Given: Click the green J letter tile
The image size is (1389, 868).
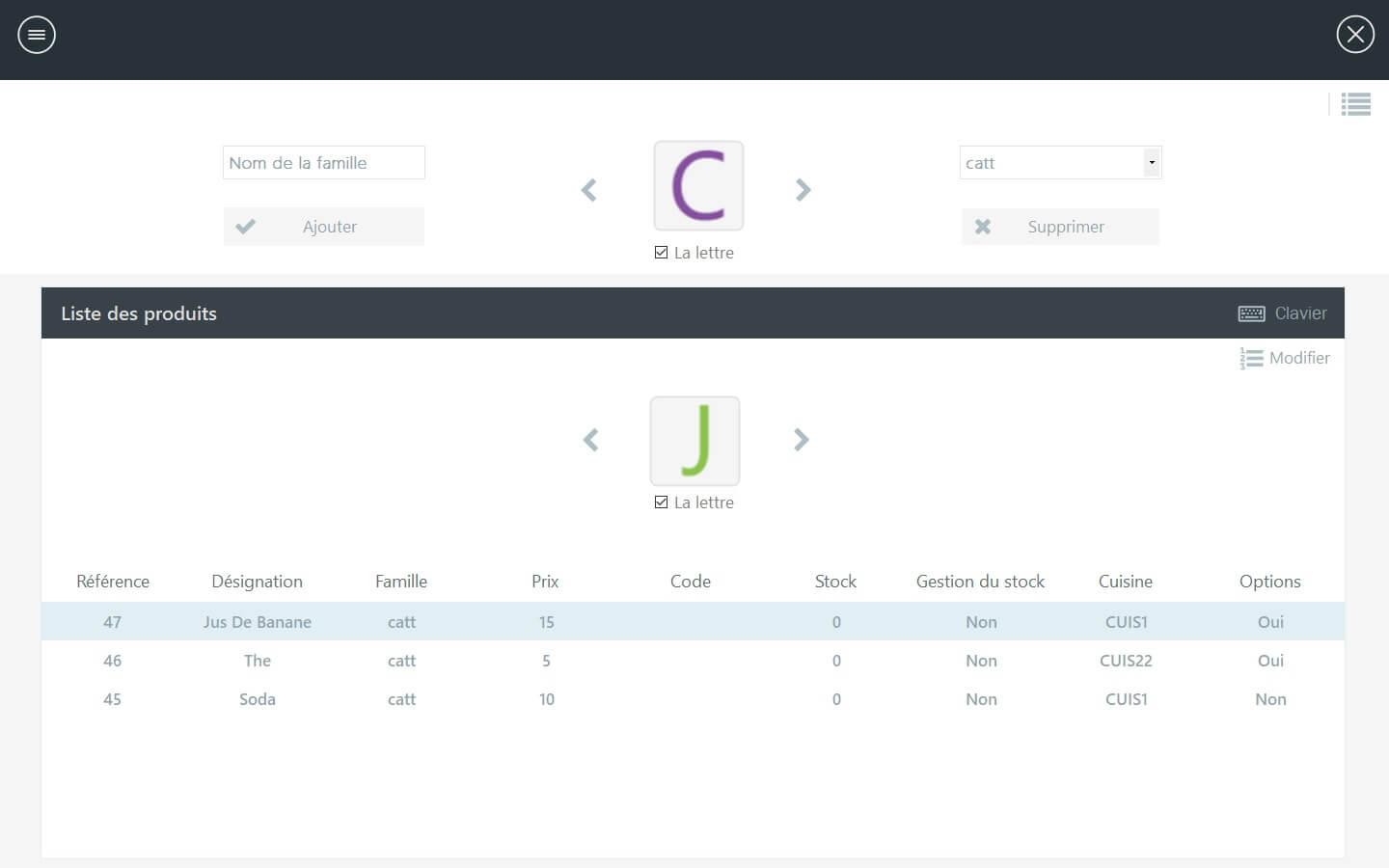Looking at the screenshot, I should pyautogui.click(x=694, y=441).
